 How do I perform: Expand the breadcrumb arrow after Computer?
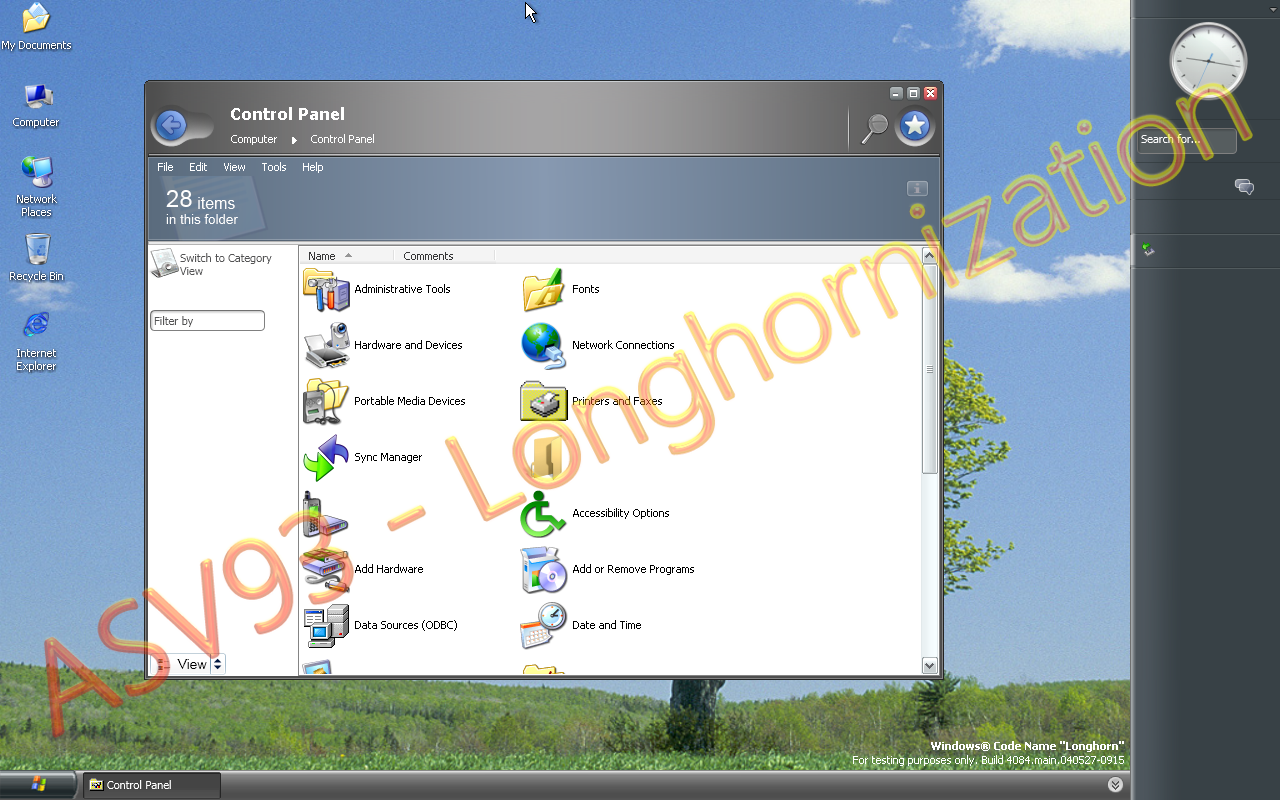[294, 140]
